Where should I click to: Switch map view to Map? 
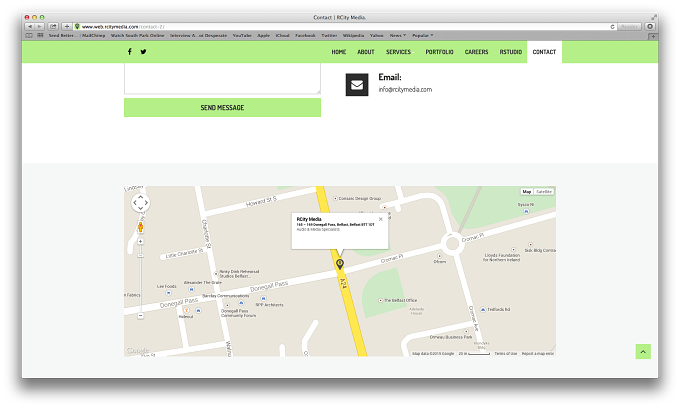526,192
